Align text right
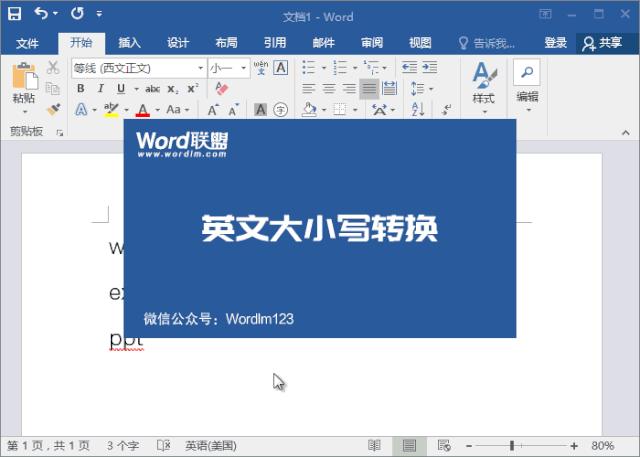Viewport: 640px width, 457px height. pos(349,89)
